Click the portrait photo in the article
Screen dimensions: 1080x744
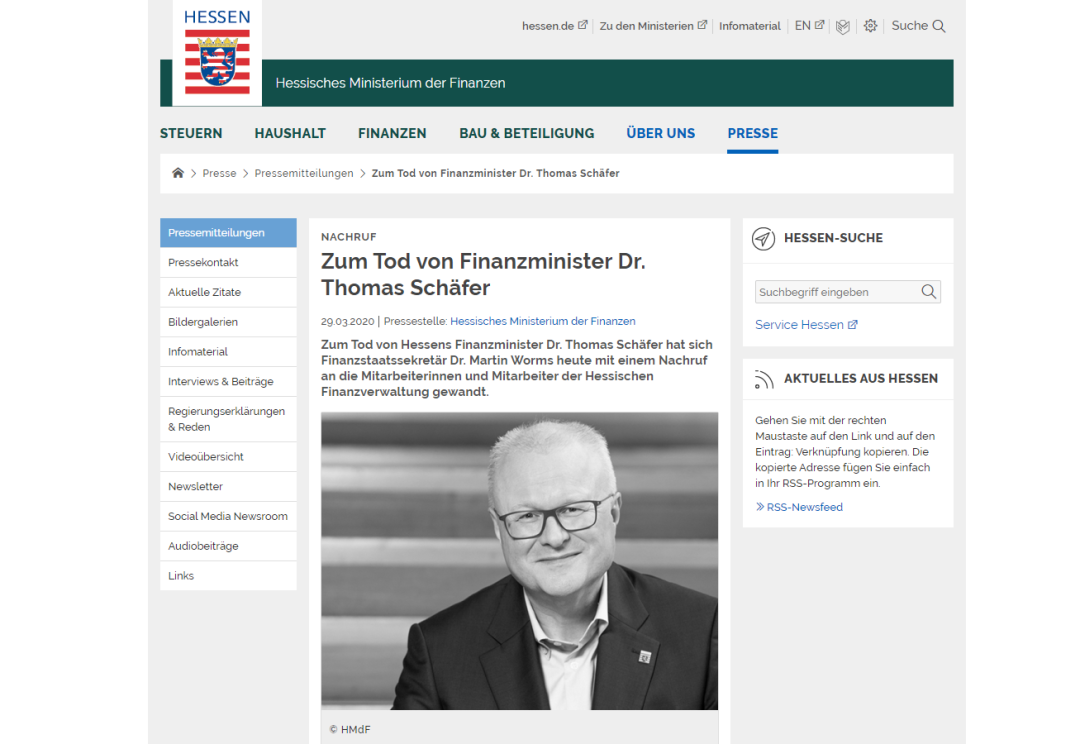519,561
